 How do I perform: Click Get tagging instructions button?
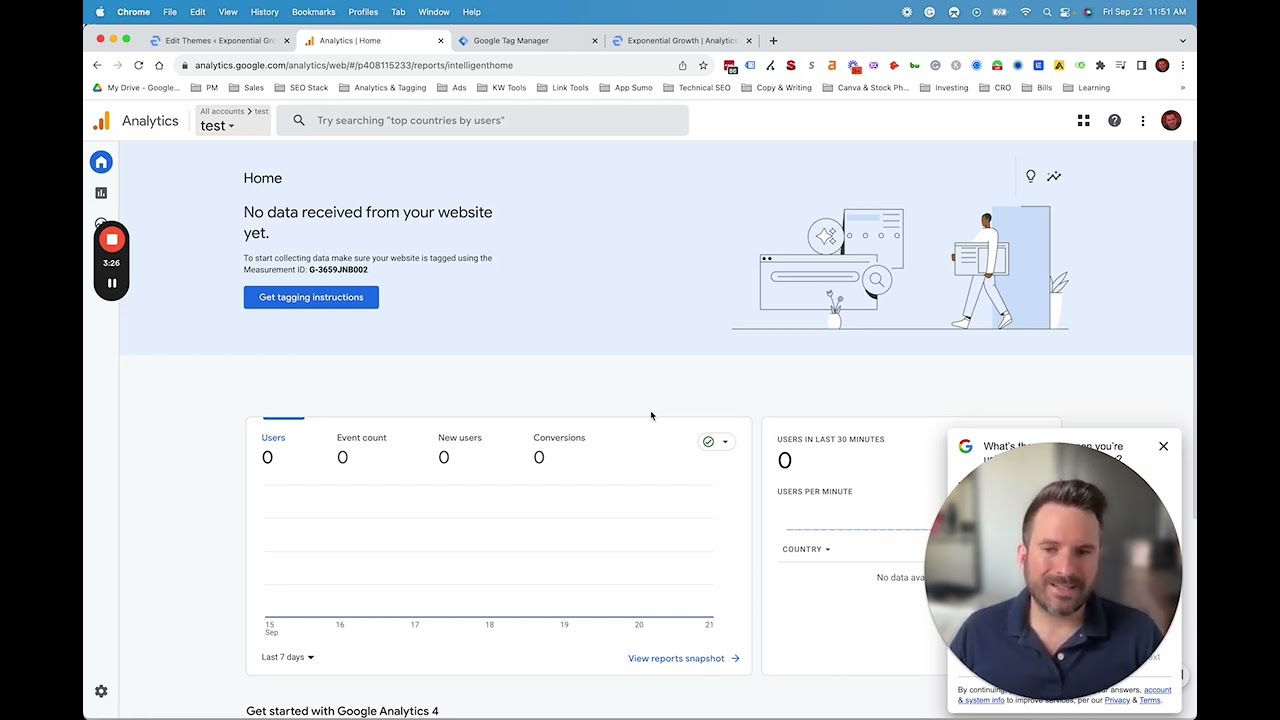pos(311,297)
